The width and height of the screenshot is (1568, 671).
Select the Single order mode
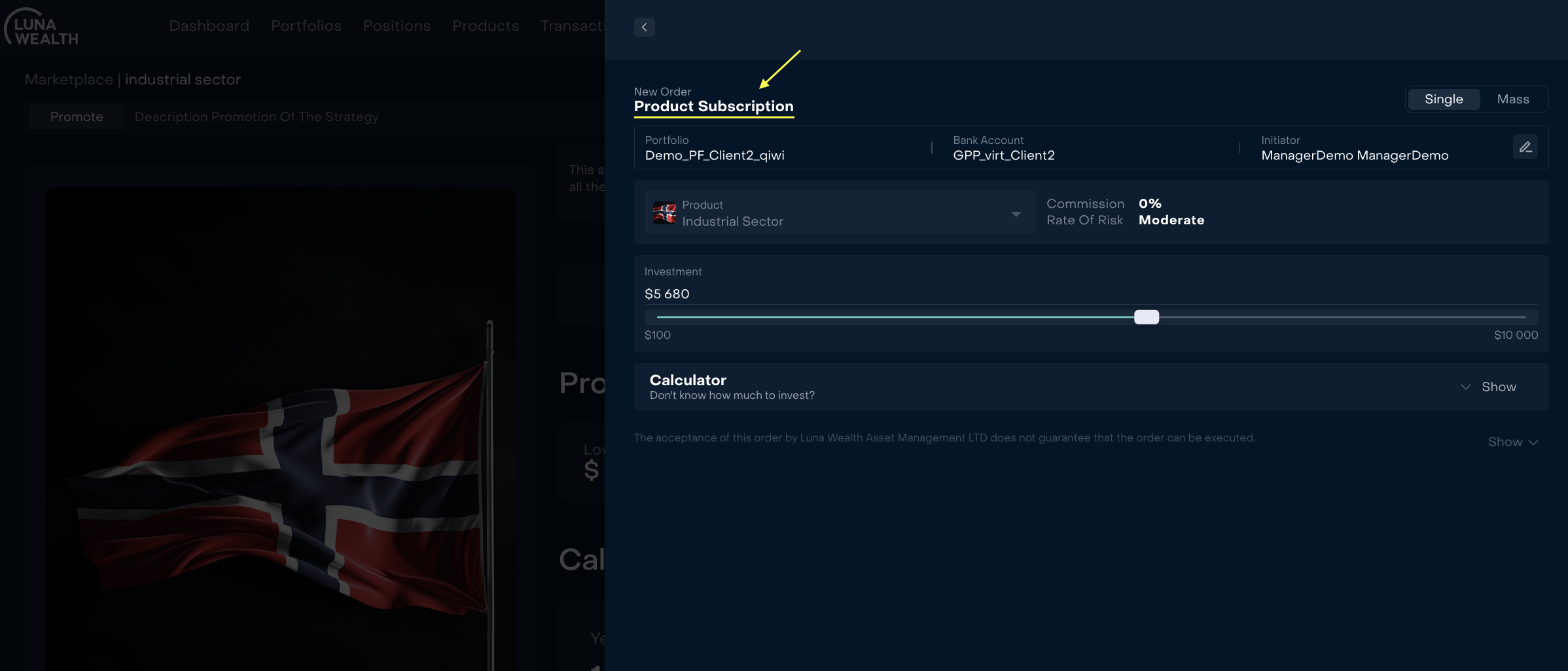tap(1443, 99)
